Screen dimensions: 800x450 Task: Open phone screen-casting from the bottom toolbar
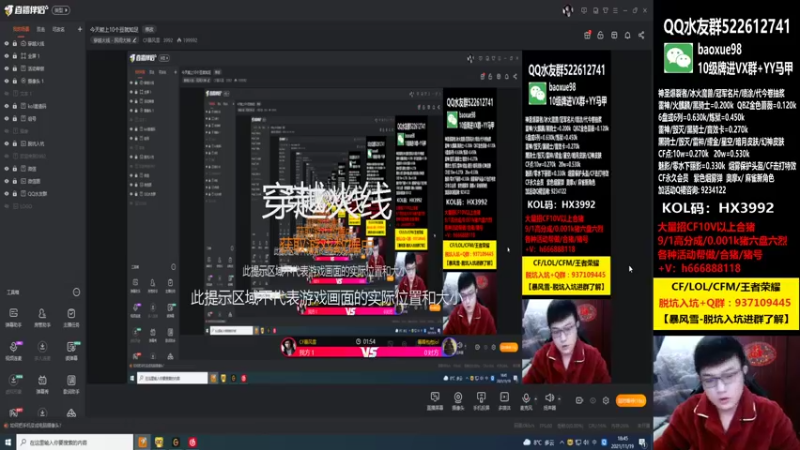click(x=481, y=401)
